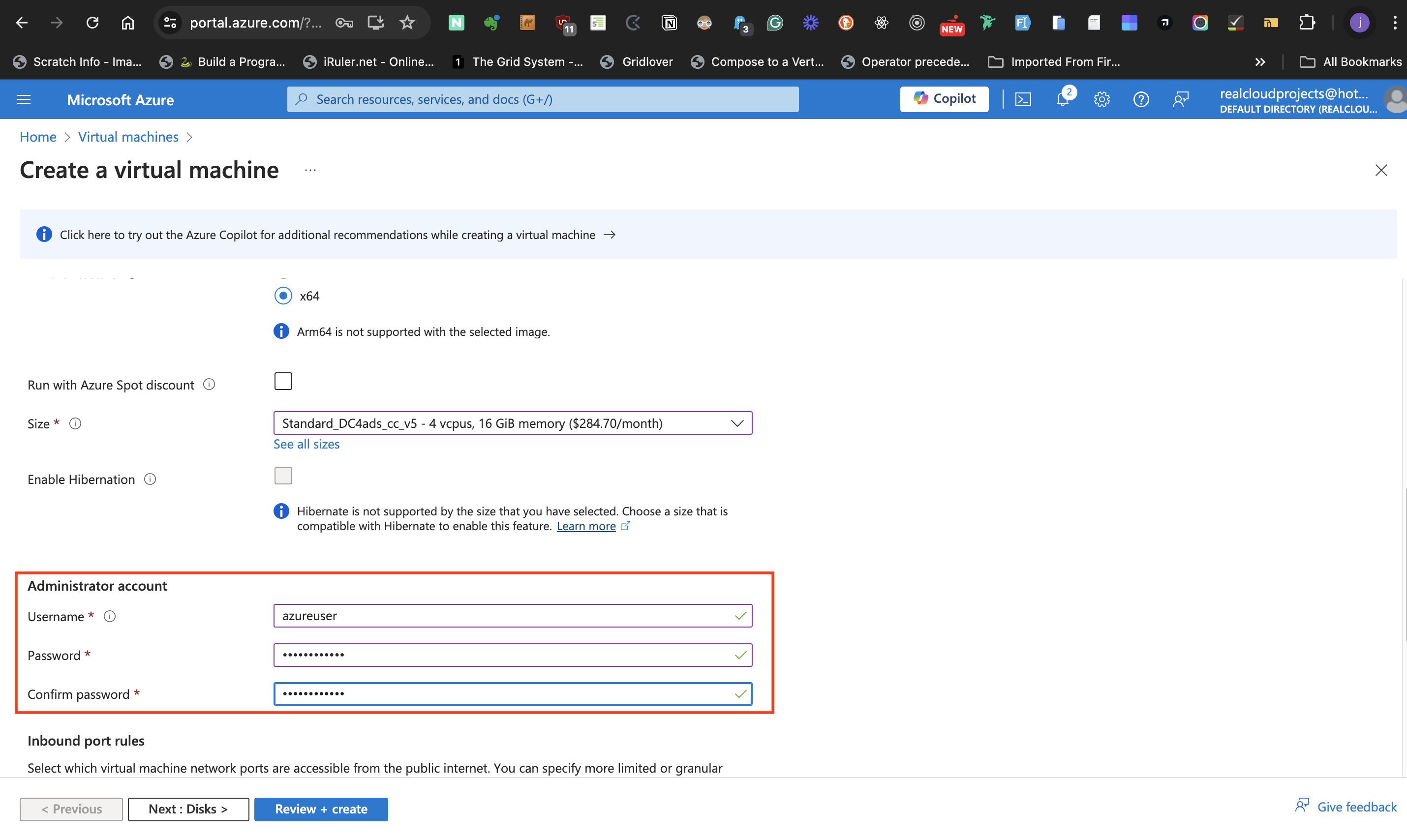The image size is (1407, 840).
Task: Open the Cloud Shell terminal
Action: tap(1024, 99)
